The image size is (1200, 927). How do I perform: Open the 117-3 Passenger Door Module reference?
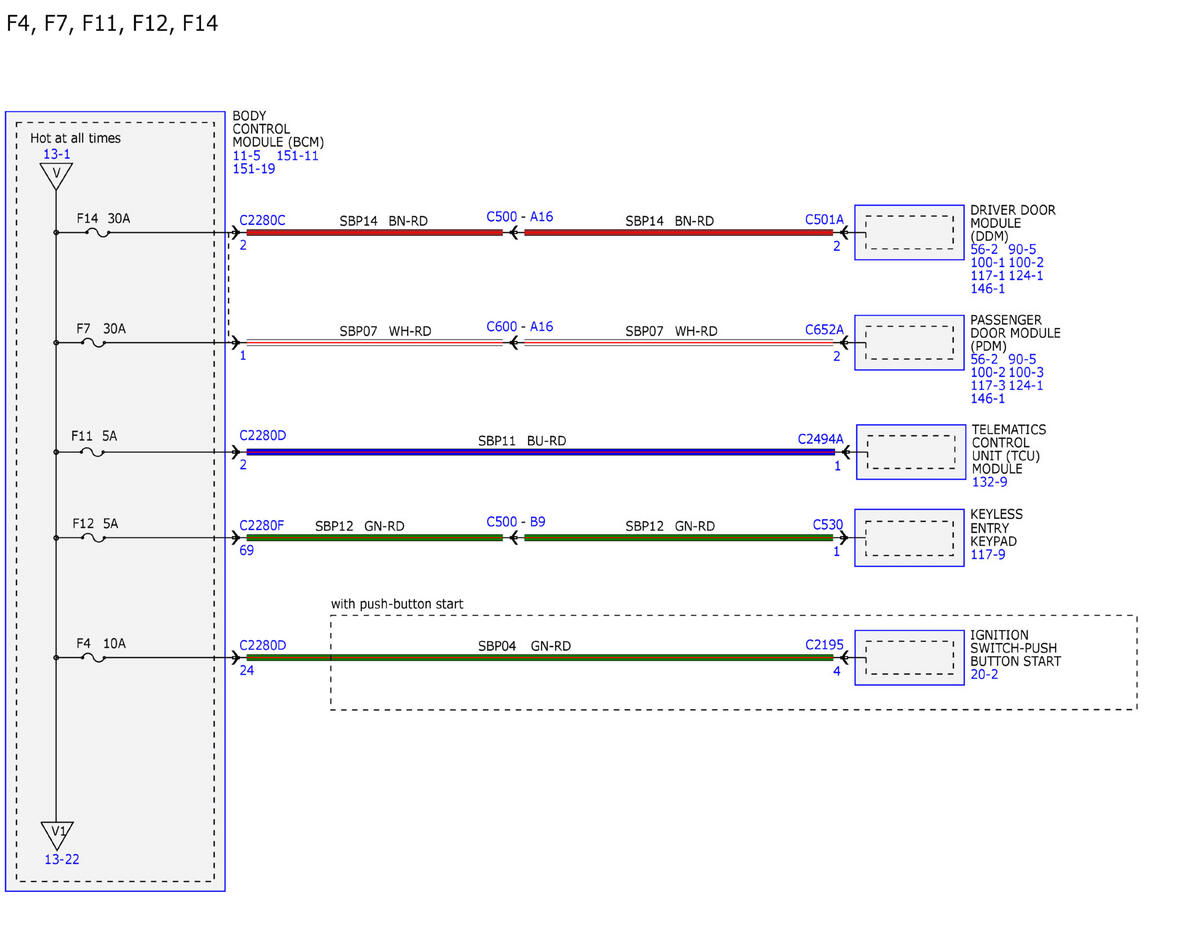click(988, 385)
